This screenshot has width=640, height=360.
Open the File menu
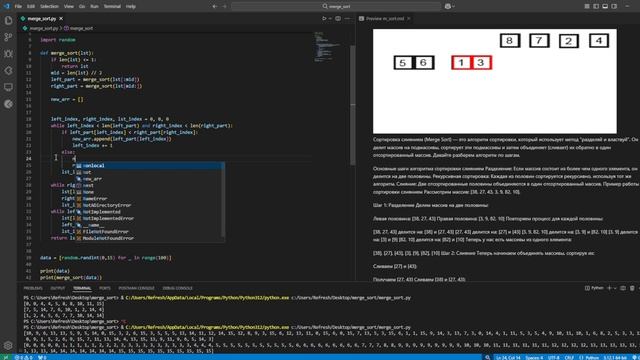coord(18,6)
